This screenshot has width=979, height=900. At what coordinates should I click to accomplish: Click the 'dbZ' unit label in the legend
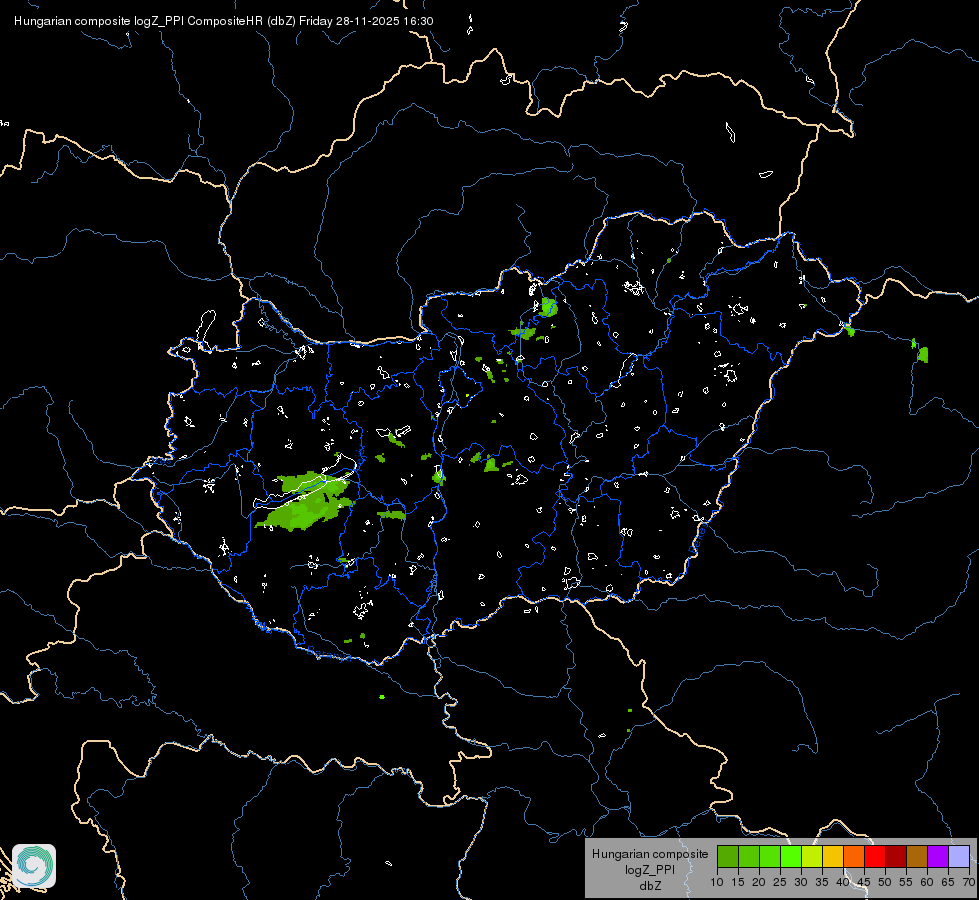tap(650, 886)
